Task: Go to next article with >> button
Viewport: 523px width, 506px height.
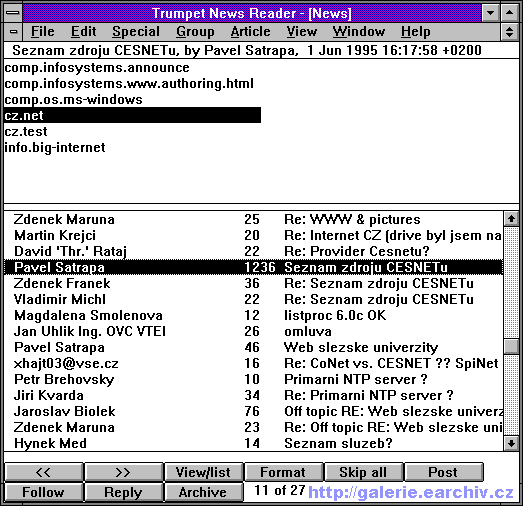Action: click(x=124, y=472)
